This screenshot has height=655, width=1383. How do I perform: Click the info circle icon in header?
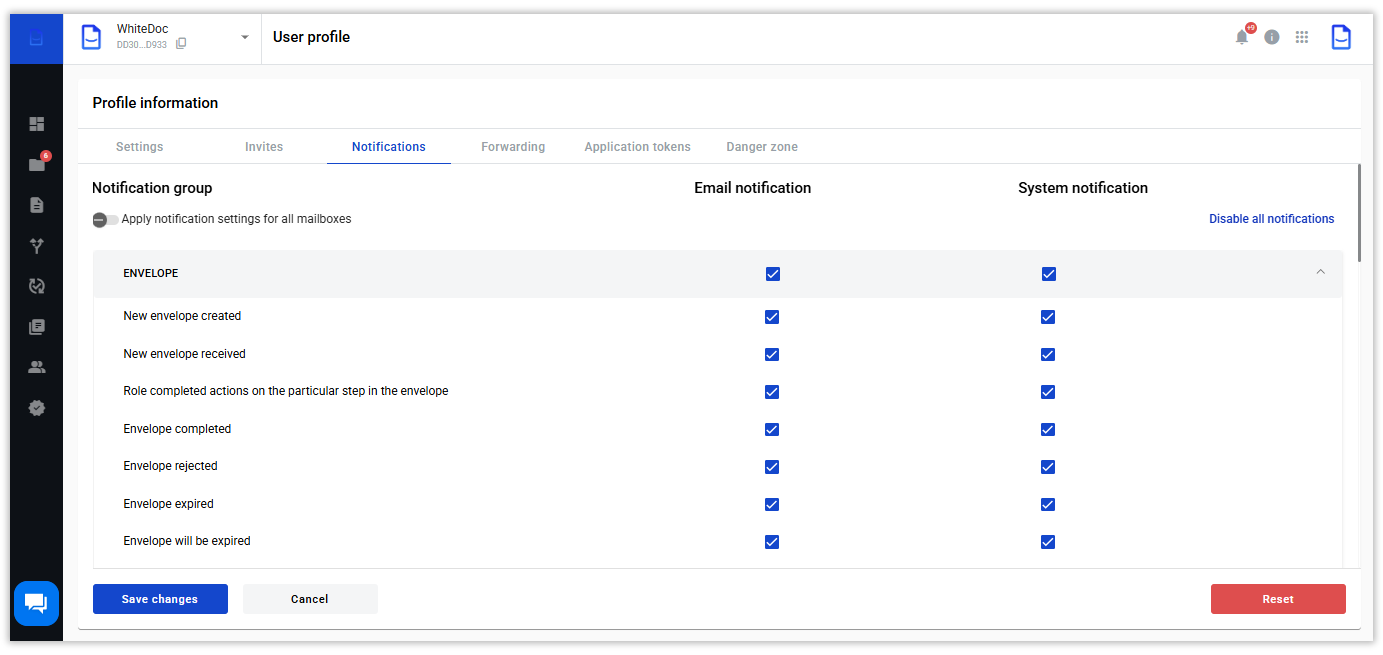(1272, 37)
